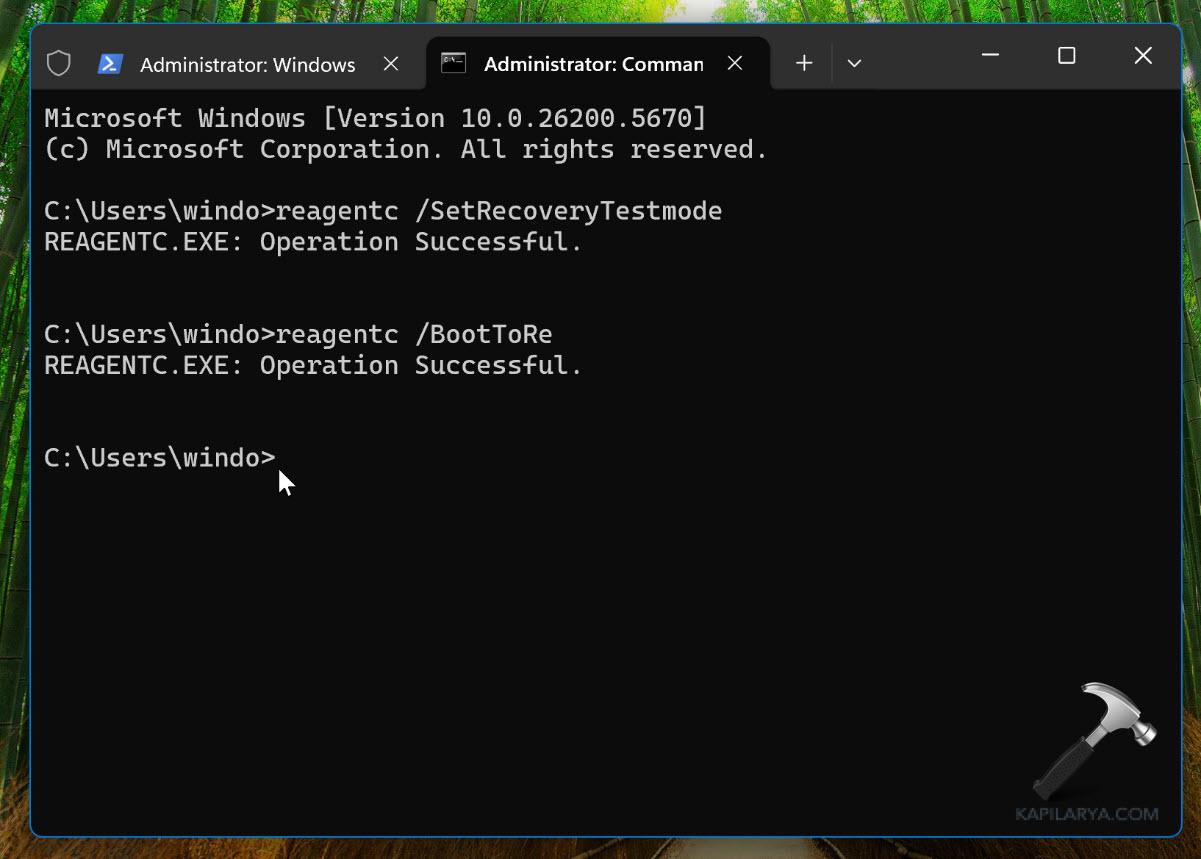Click the reagentc /BootToRe command line
The width and height of the screenshot is (1201, 859).
tap(413, 334)
